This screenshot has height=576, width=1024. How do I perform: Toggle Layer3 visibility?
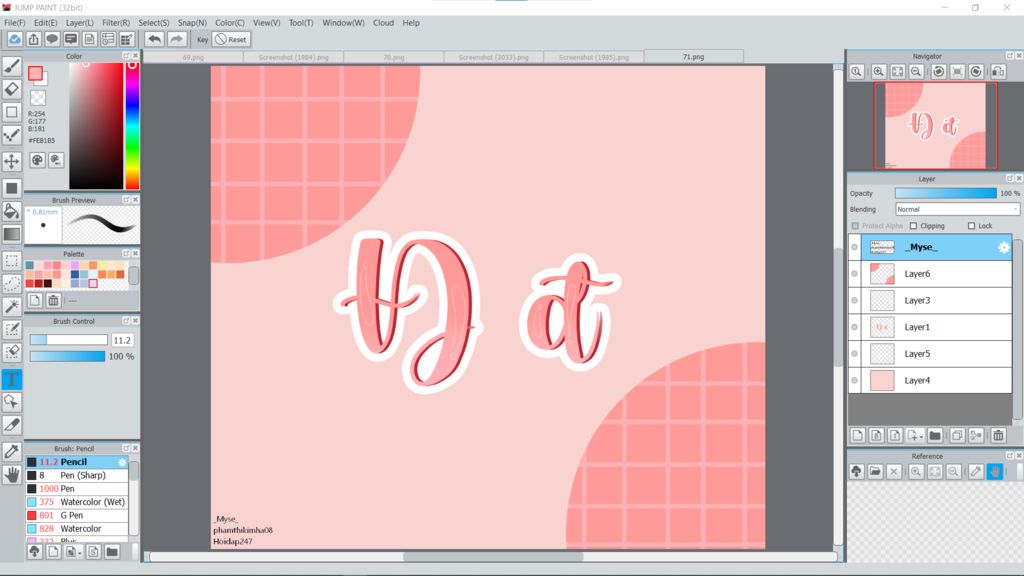click(854, 301)
